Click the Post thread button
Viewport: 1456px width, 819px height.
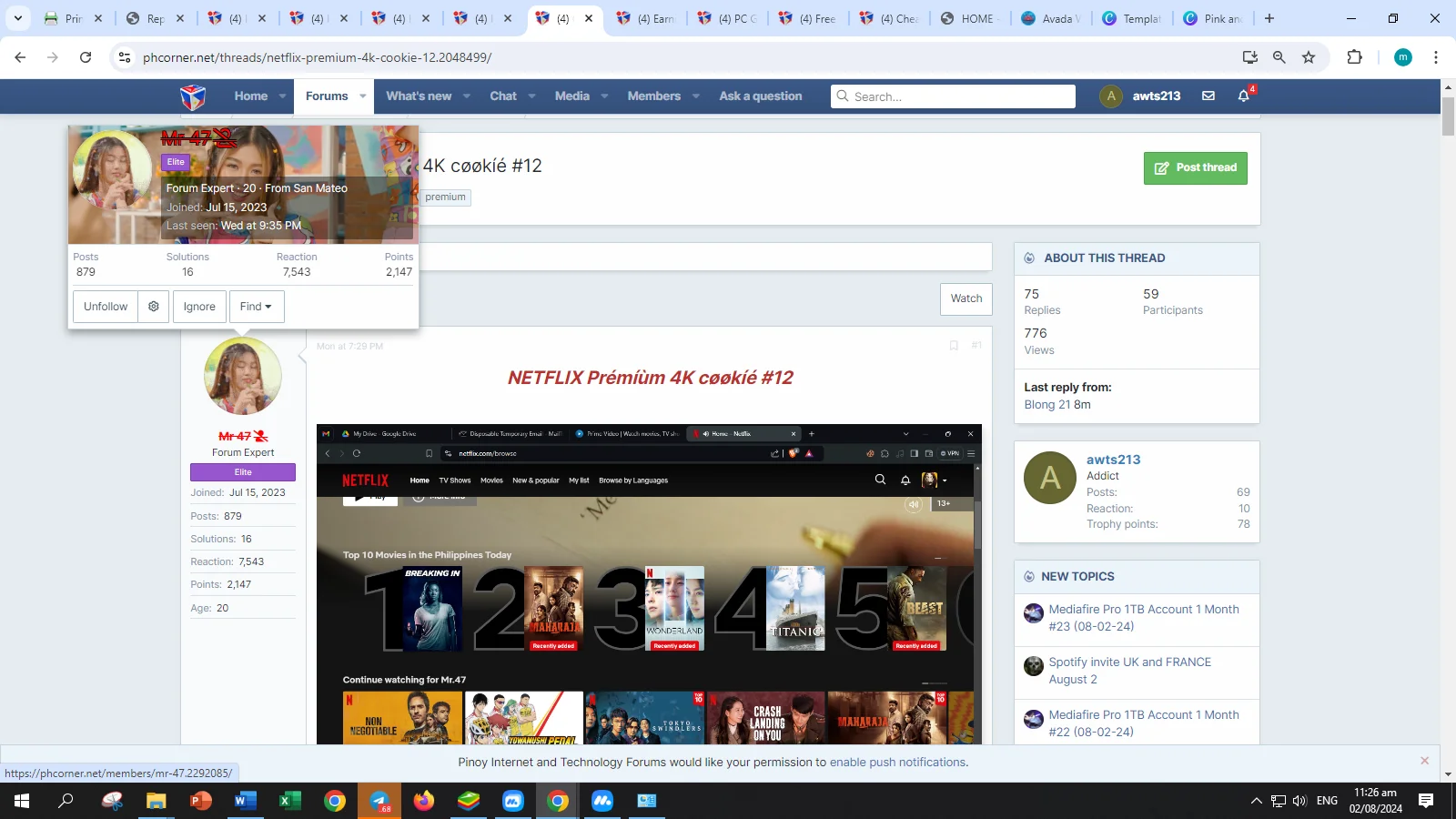click(x=1196, y=167)
